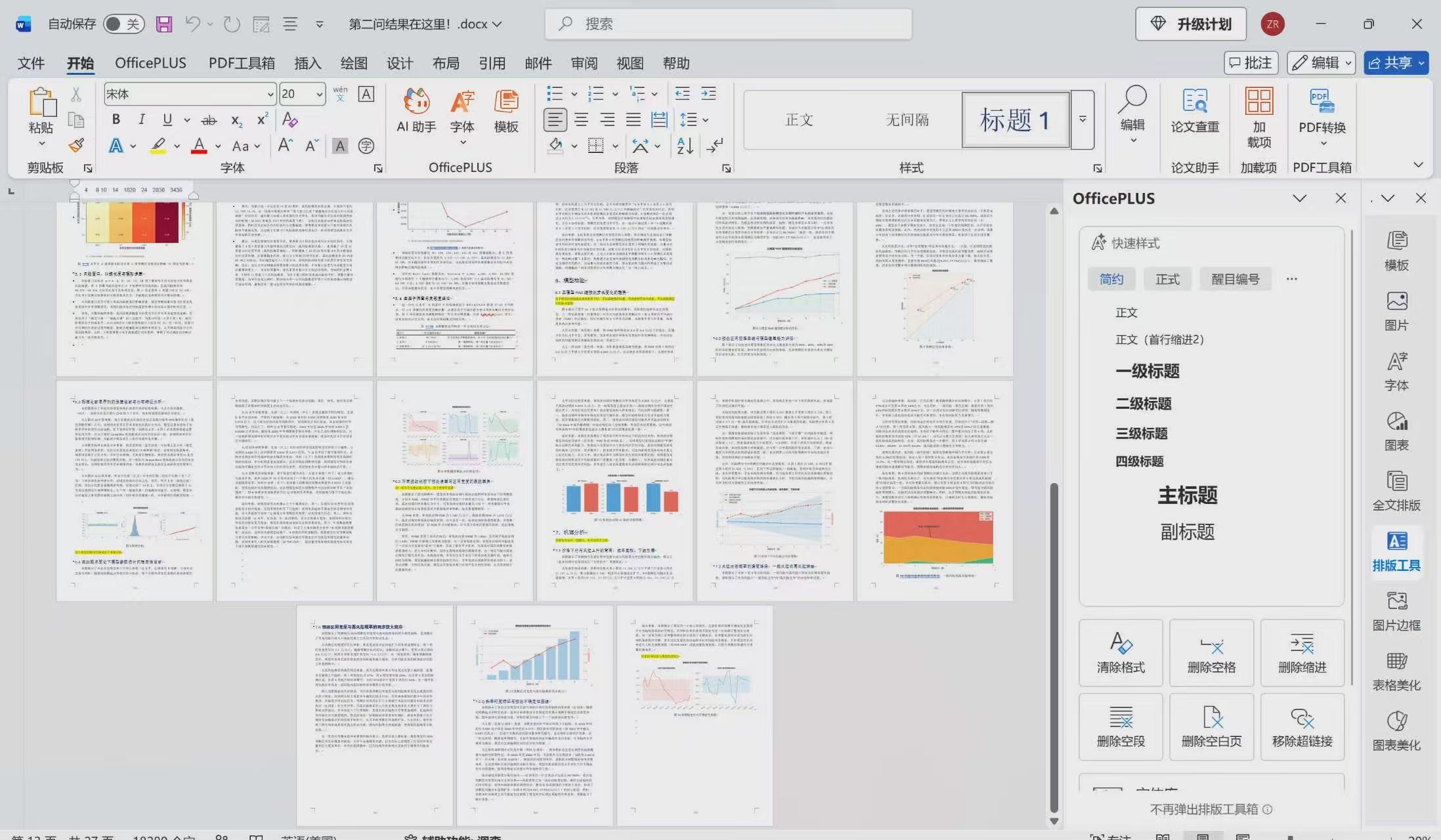Toggle left text alignment
This screenshot has height=840, width=1441.
click(555, 120)
